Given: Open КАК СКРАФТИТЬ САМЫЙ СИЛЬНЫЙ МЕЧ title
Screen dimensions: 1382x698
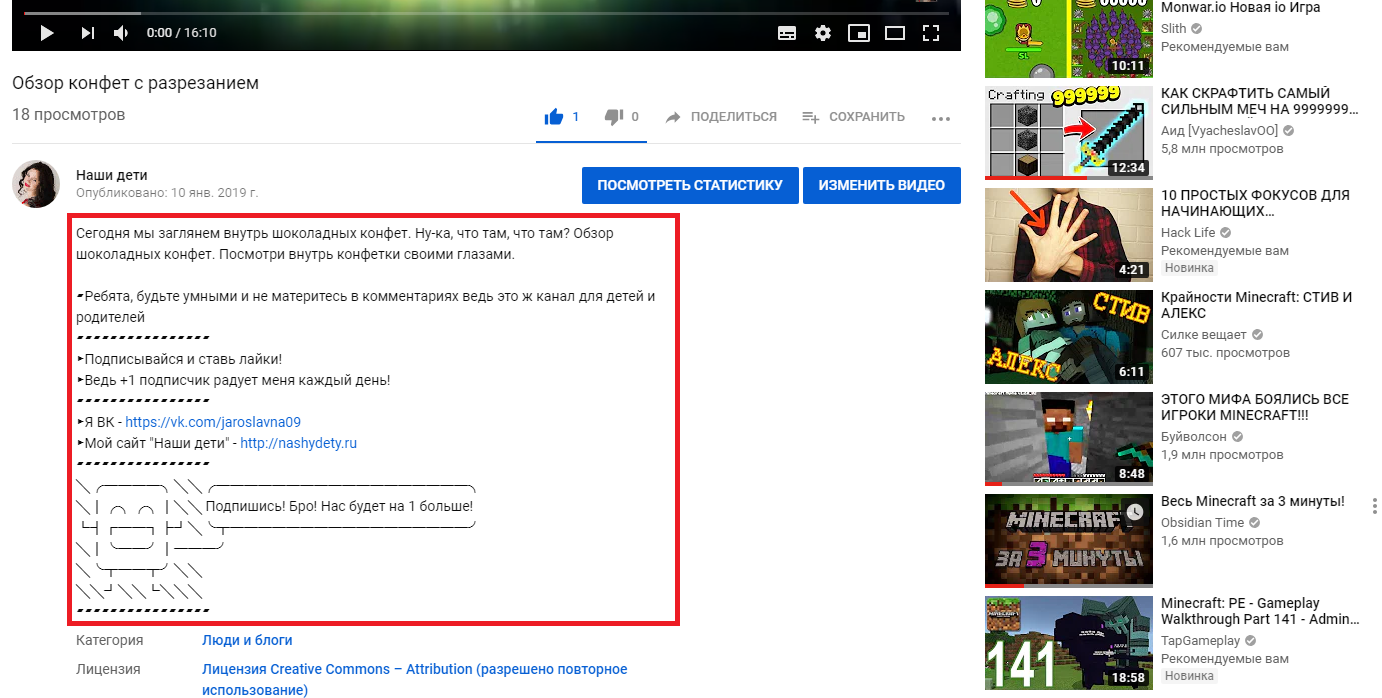Looking at the screenshot, I should pos(1260,101).
